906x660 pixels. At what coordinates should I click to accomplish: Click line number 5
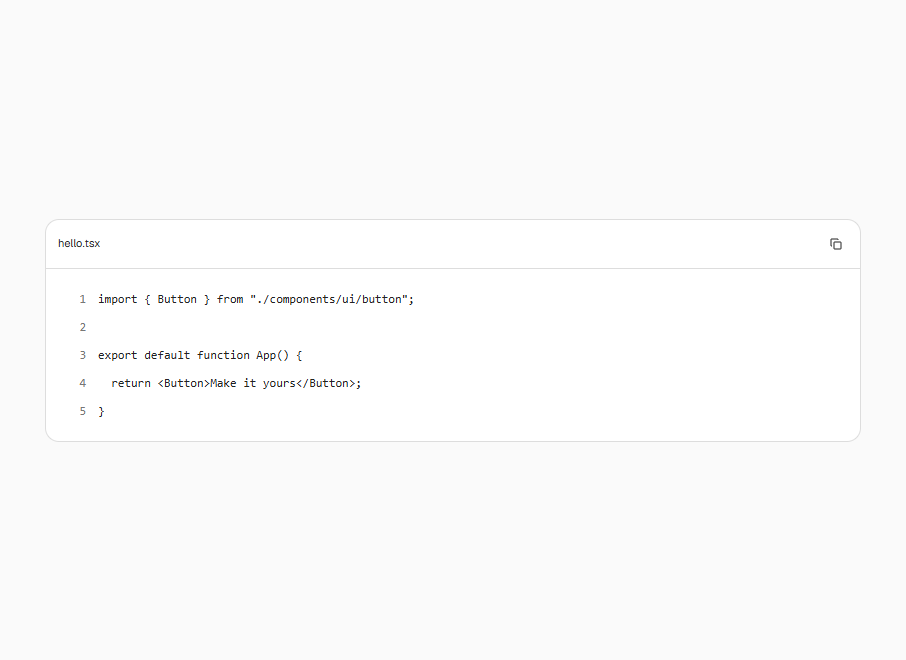[x=83, y=411]
